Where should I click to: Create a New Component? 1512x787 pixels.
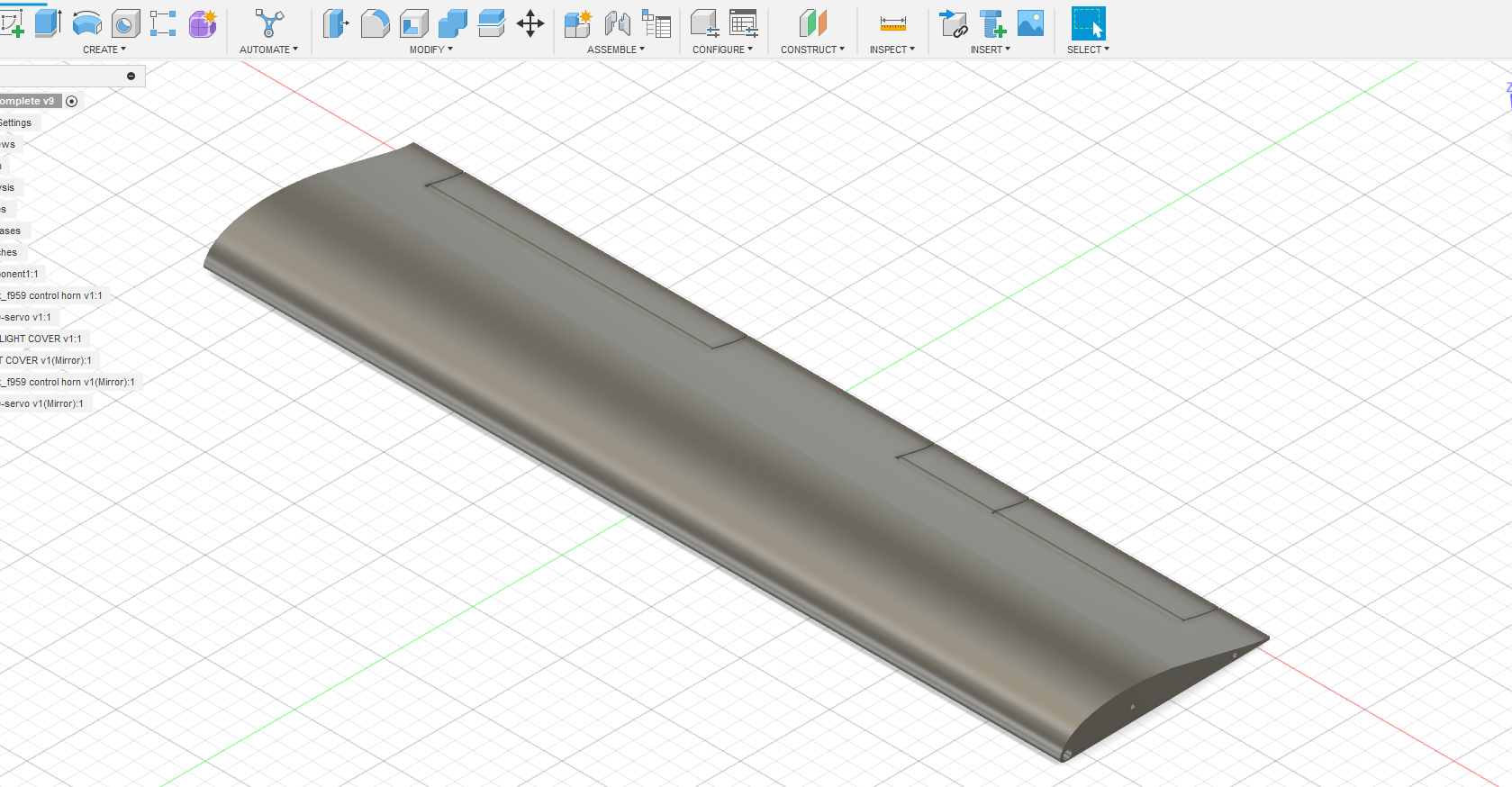click(578, 23)
